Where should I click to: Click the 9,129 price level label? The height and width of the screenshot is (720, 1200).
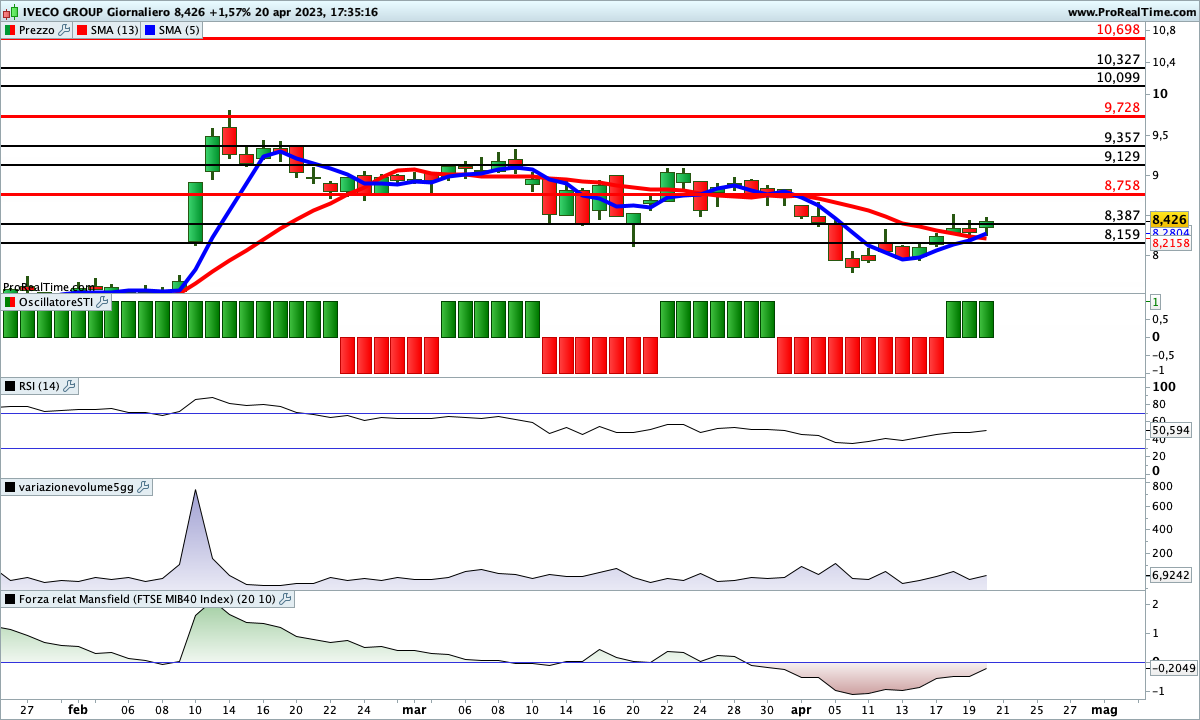(x=1122, y=156)
